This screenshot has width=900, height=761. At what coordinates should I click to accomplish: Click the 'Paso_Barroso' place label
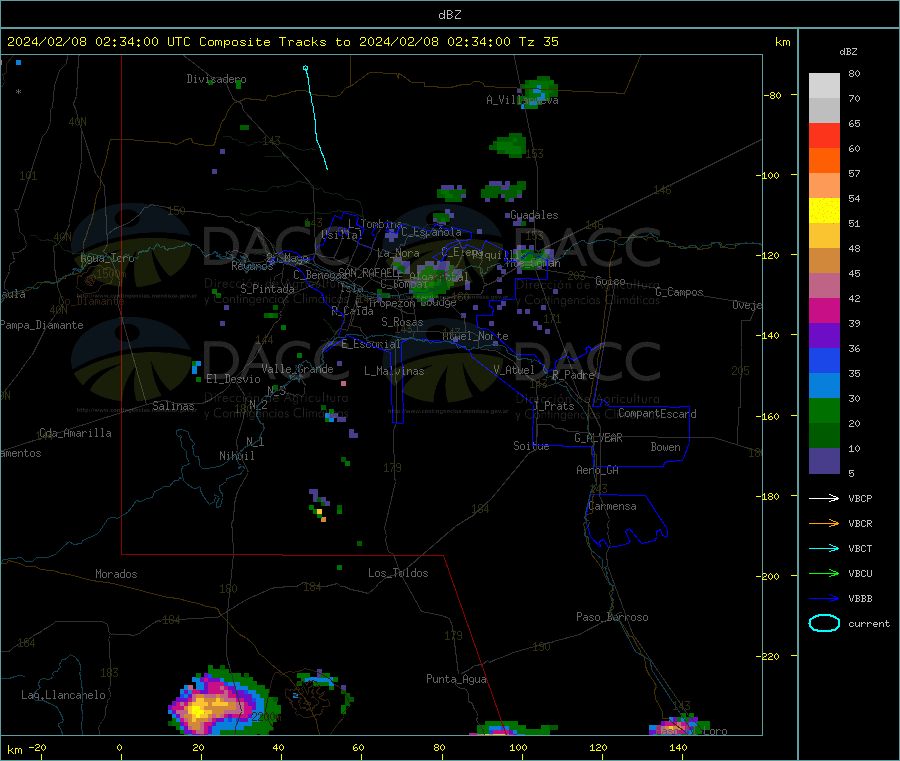pyautogui.click(x=612, y=617)
